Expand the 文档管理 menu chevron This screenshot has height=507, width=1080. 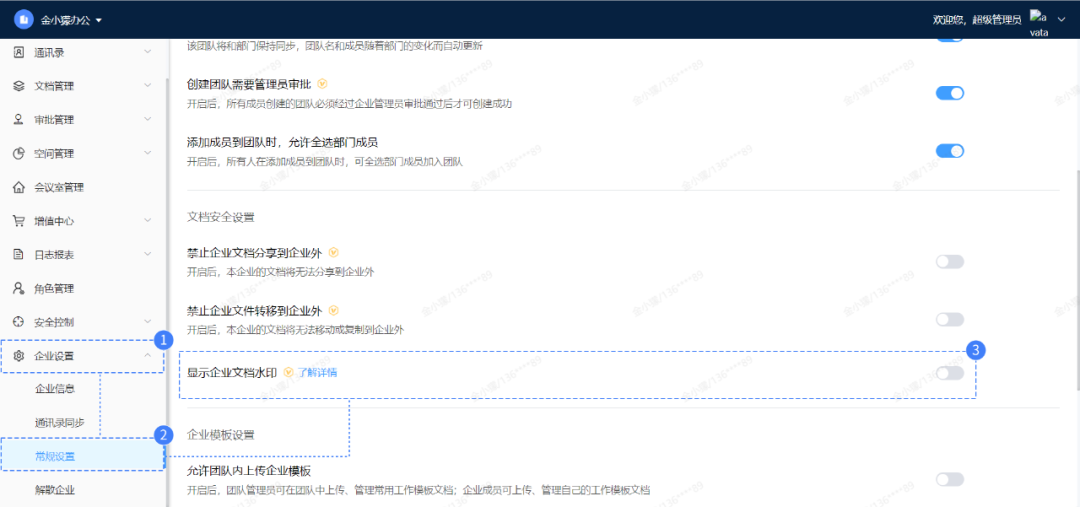[x=147, y=86]
